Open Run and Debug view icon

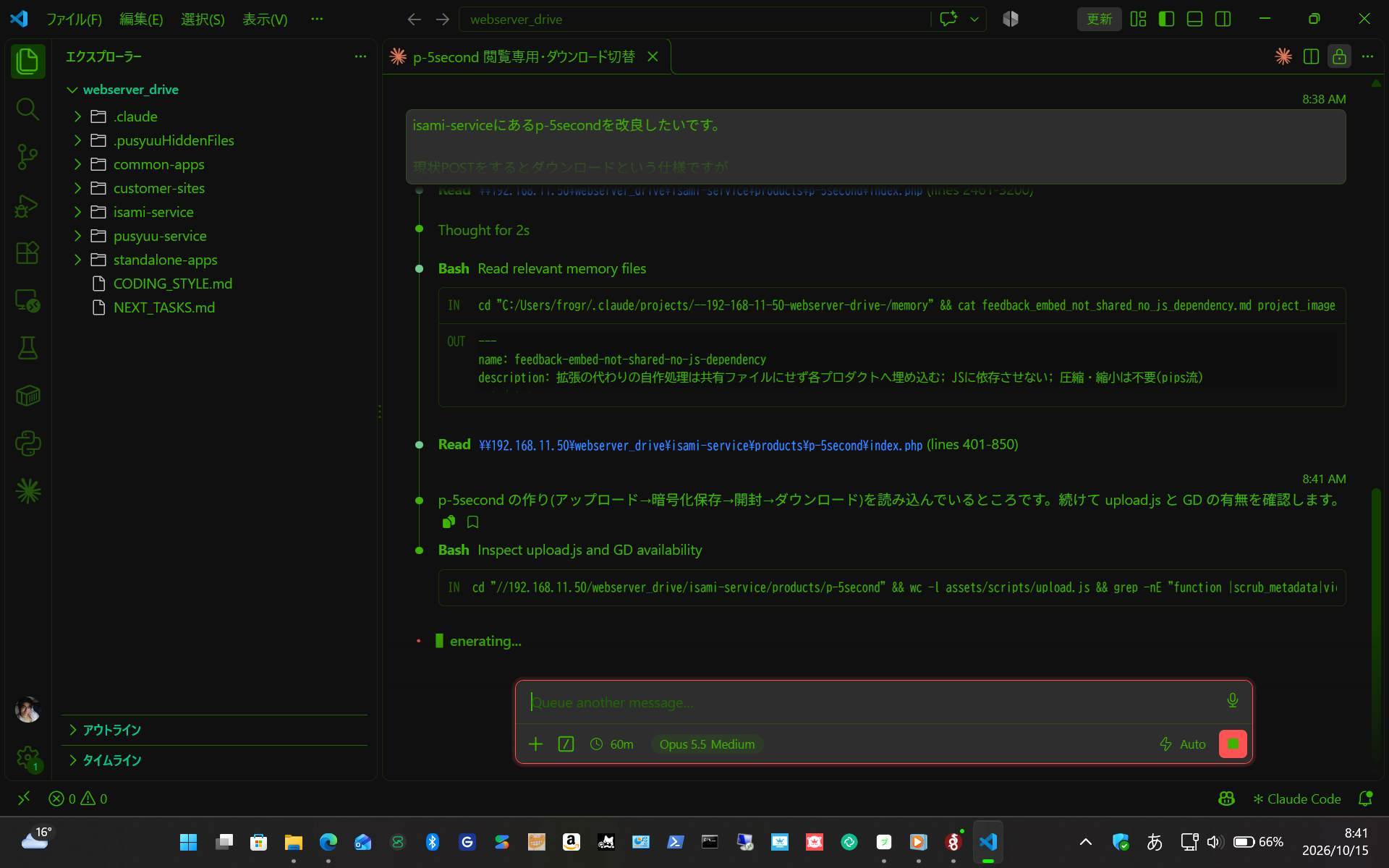[x=27, y=205]
